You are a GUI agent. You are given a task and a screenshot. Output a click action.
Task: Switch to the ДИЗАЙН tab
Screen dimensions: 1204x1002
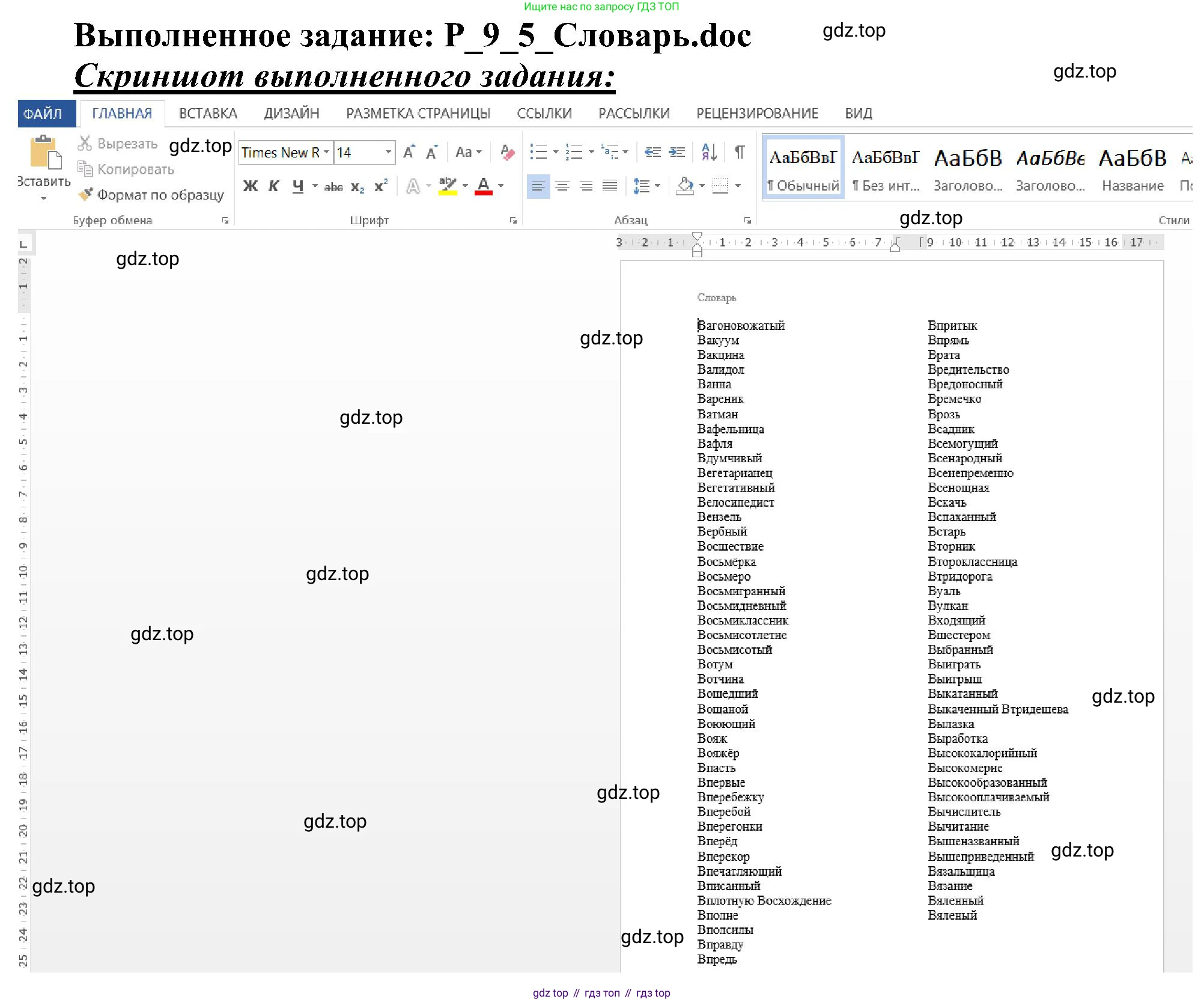[x=292, y=114]
